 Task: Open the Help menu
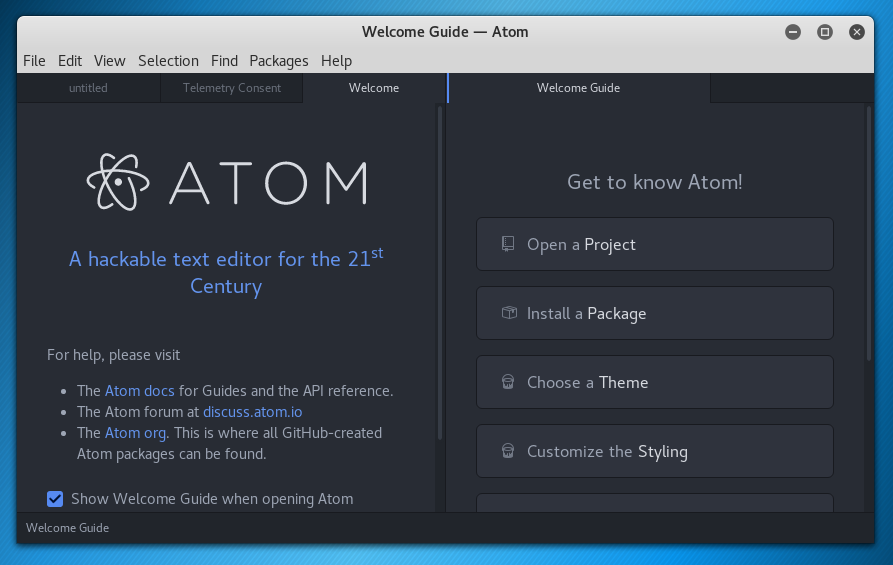coord(337,61)
